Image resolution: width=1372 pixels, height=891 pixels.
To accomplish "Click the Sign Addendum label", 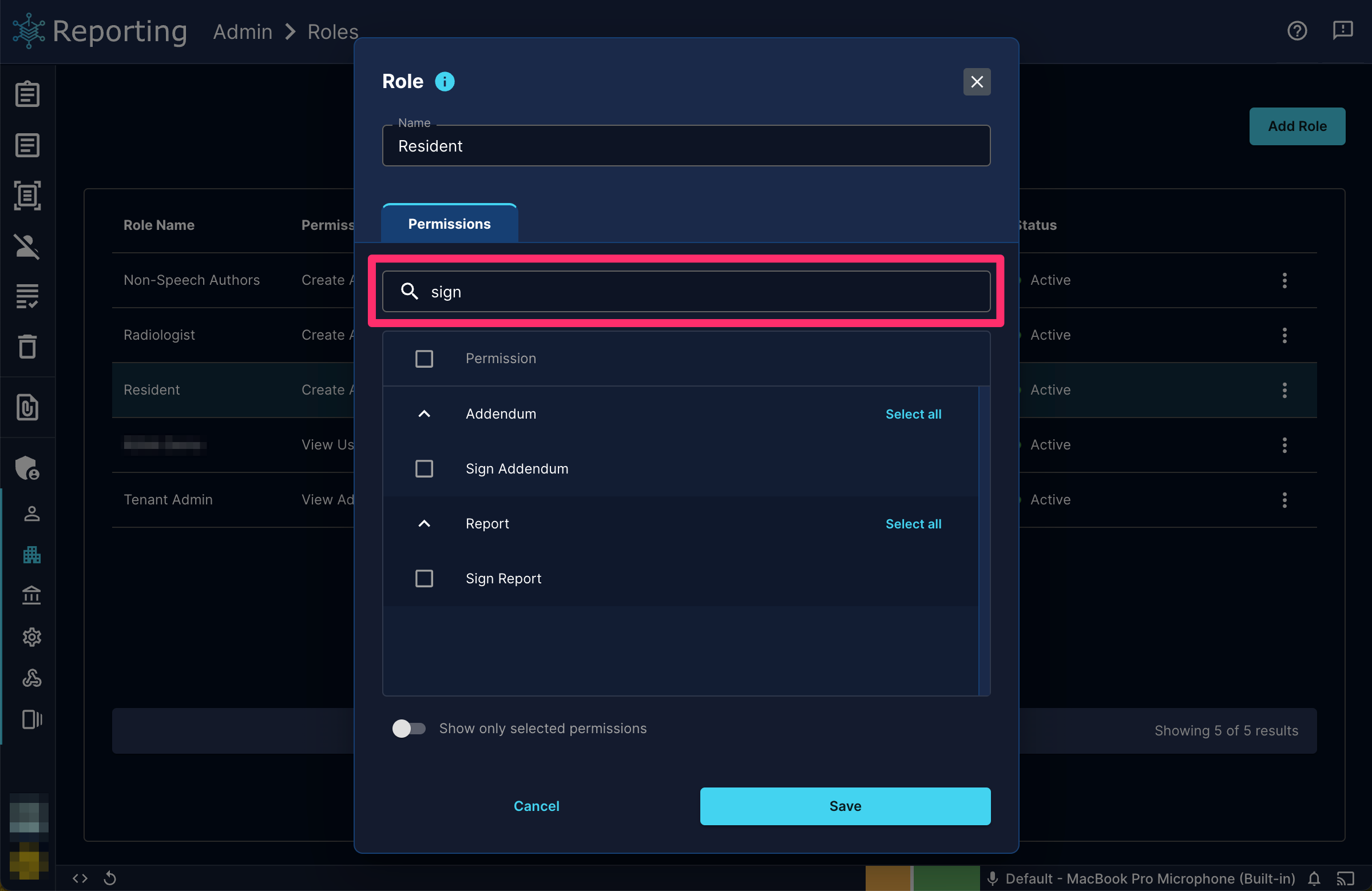I will click(517, 468).
